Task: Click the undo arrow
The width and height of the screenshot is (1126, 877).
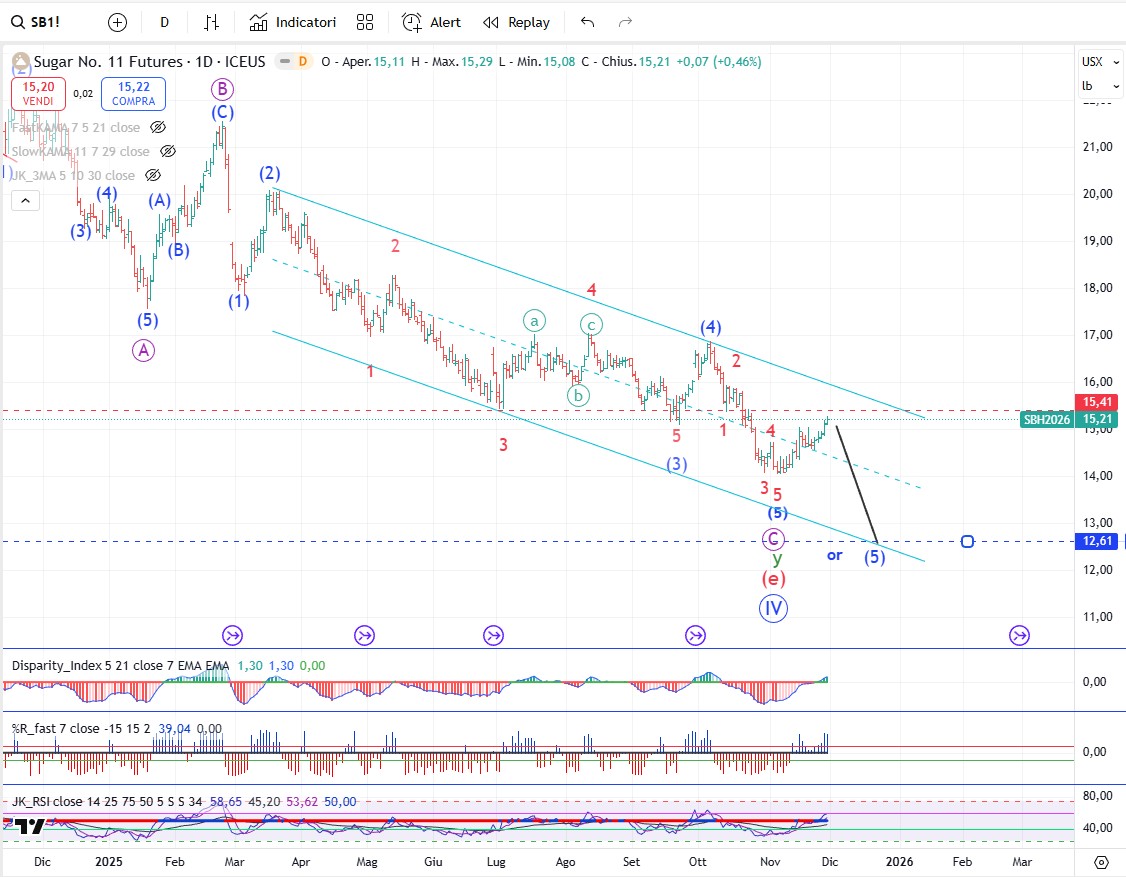Action: pyautogui.click(x=587, y=22)
